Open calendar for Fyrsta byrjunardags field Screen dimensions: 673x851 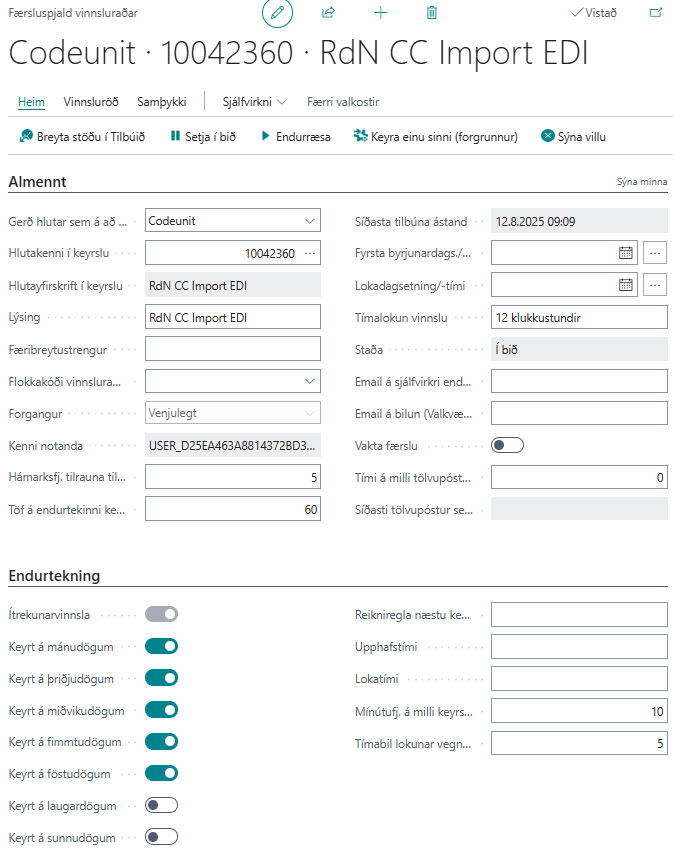pos(626,253)
